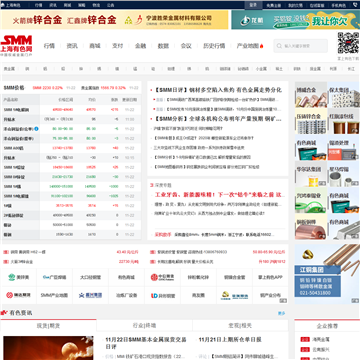This screenshot has height=360, width=360.
Task: Open the 数据 main navigation menu
Action: click(163, 46)
